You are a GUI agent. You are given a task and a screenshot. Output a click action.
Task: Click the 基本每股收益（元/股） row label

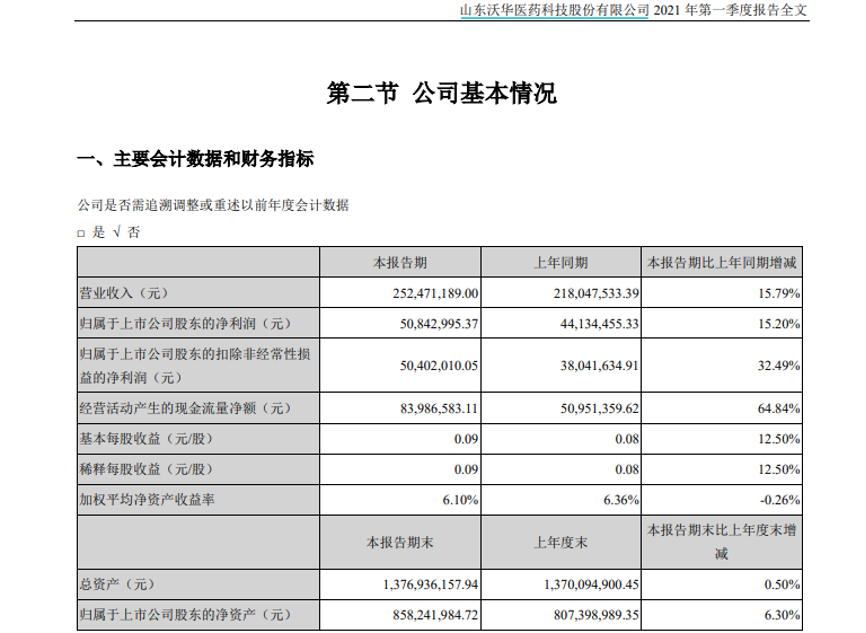(x=147, y=438)
